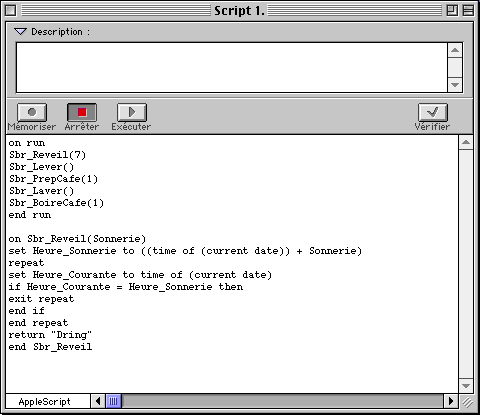Image resolution: width=480 pixels, height=415 pixels.
Task: Stop the script with Arrêter button
Action: pos(82,112)
